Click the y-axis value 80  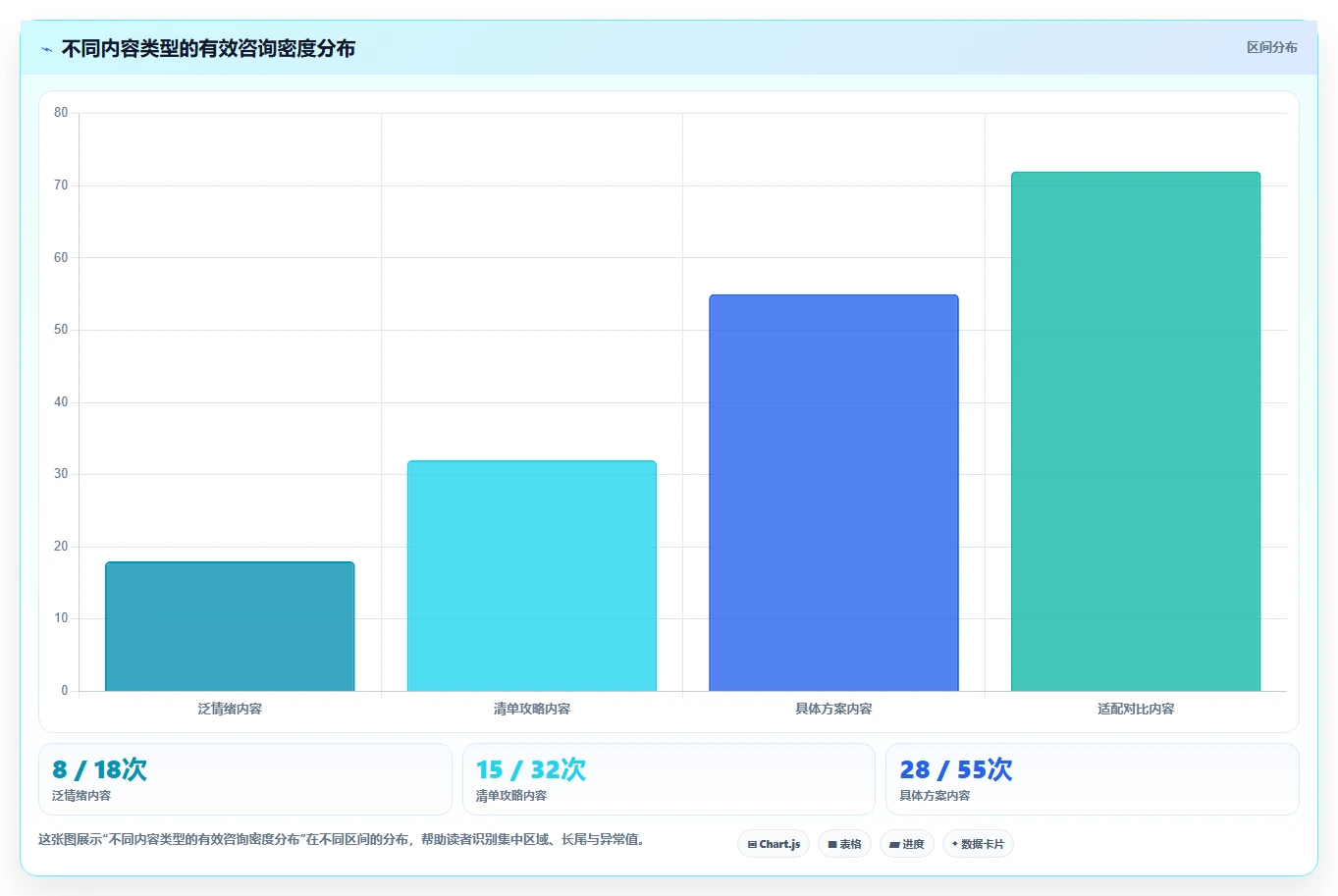[61, 113]
